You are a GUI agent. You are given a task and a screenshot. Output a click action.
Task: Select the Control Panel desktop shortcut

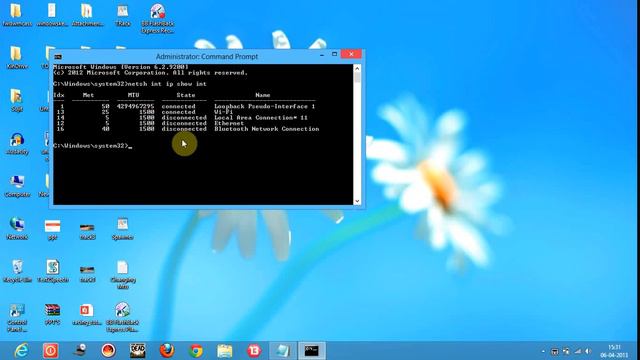click(17, 317)
